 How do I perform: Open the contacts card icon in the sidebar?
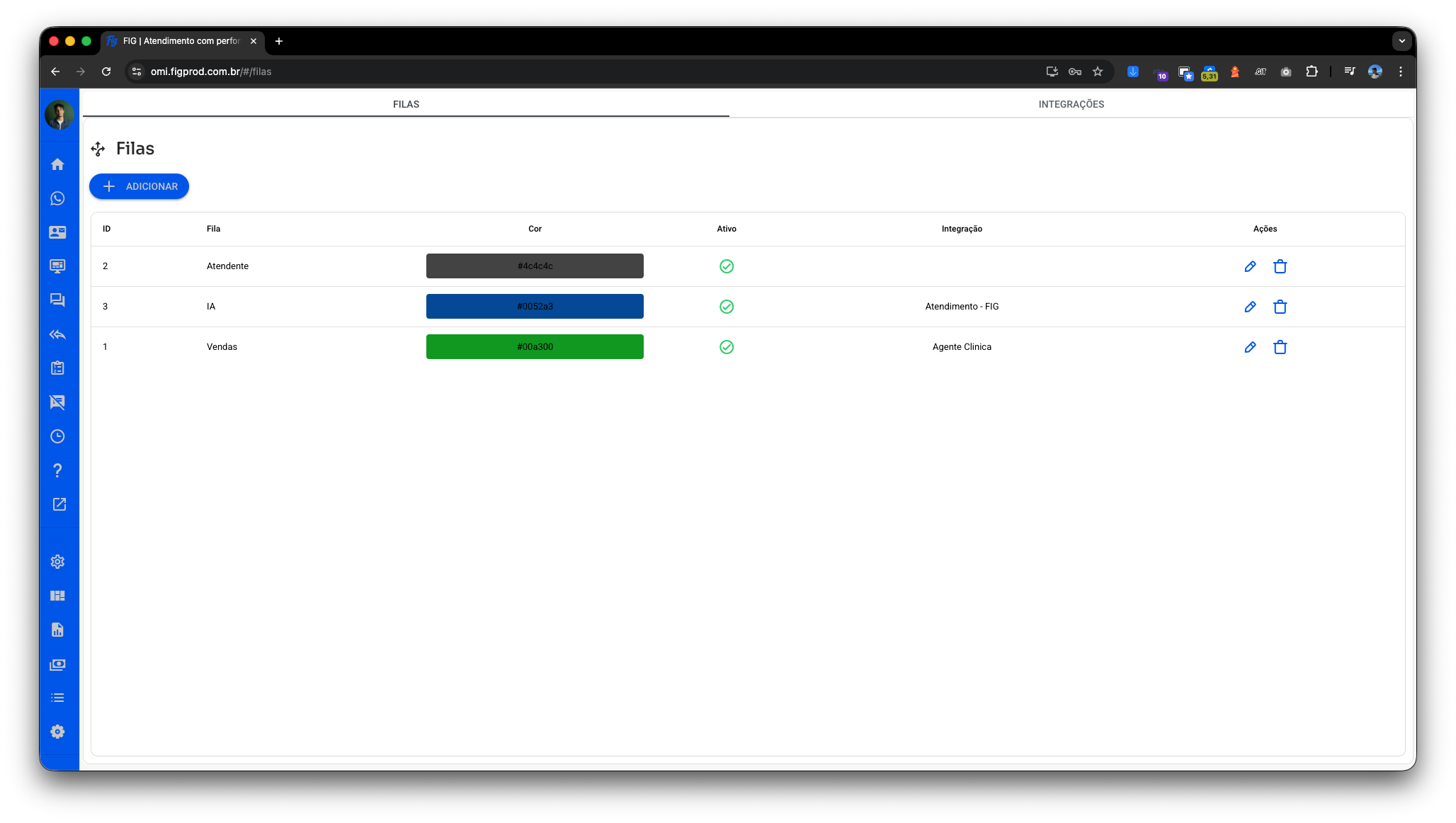tap(58, 232)
